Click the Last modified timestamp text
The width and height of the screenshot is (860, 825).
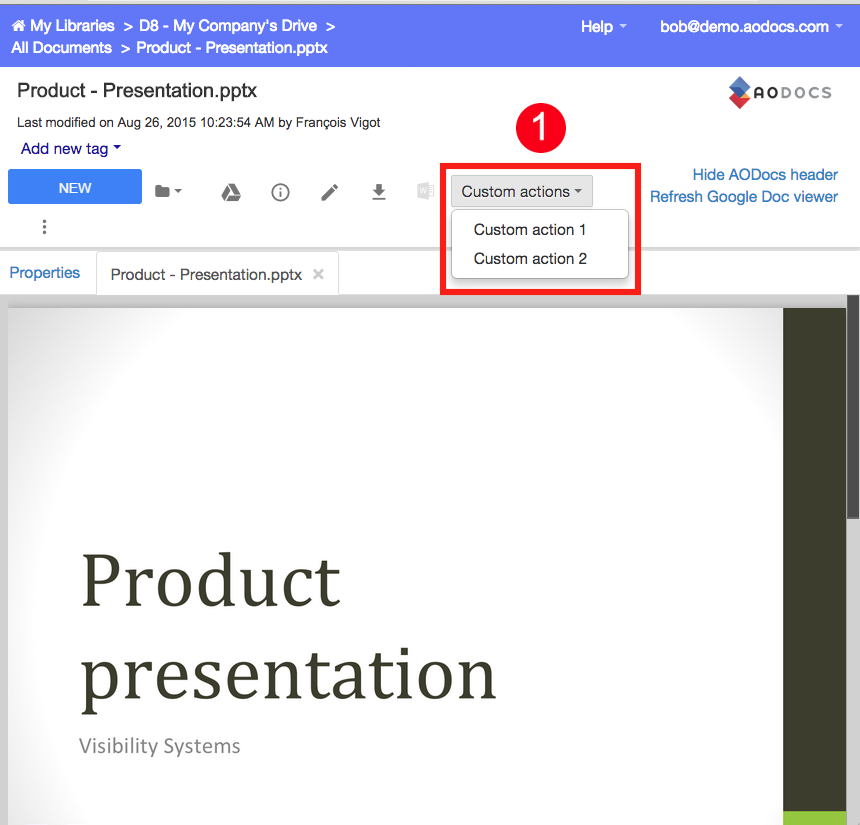pos(199,122)
